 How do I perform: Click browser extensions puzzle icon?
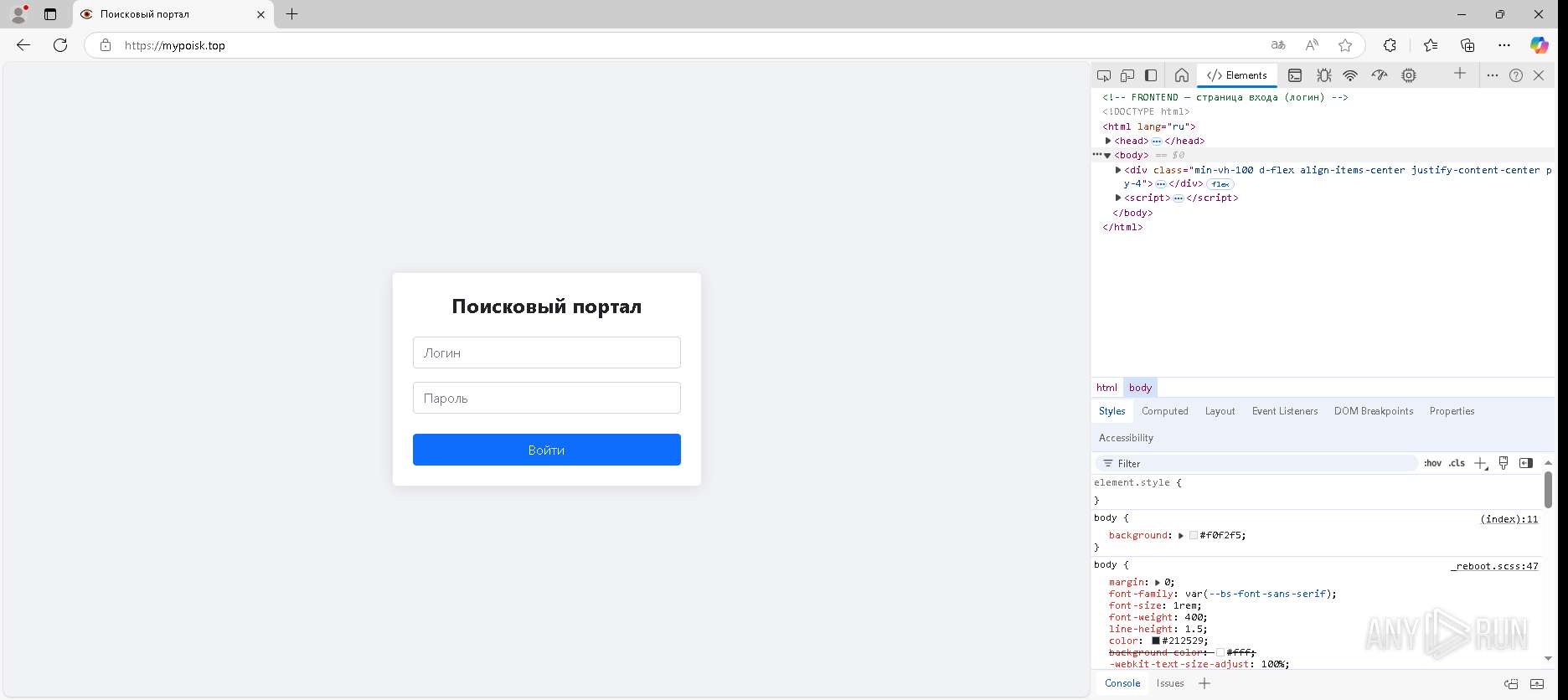tap(1390, 45)
